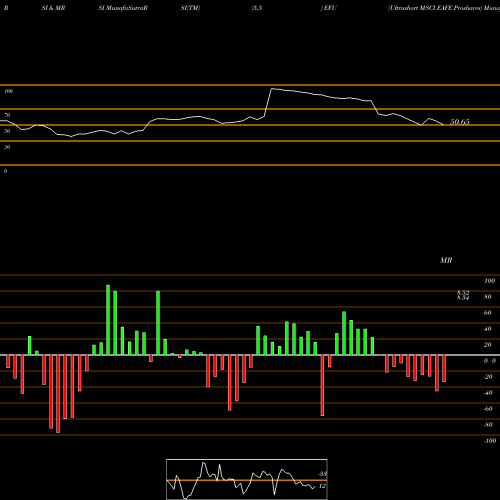Click the MR axis label -80

pos(488,425)
